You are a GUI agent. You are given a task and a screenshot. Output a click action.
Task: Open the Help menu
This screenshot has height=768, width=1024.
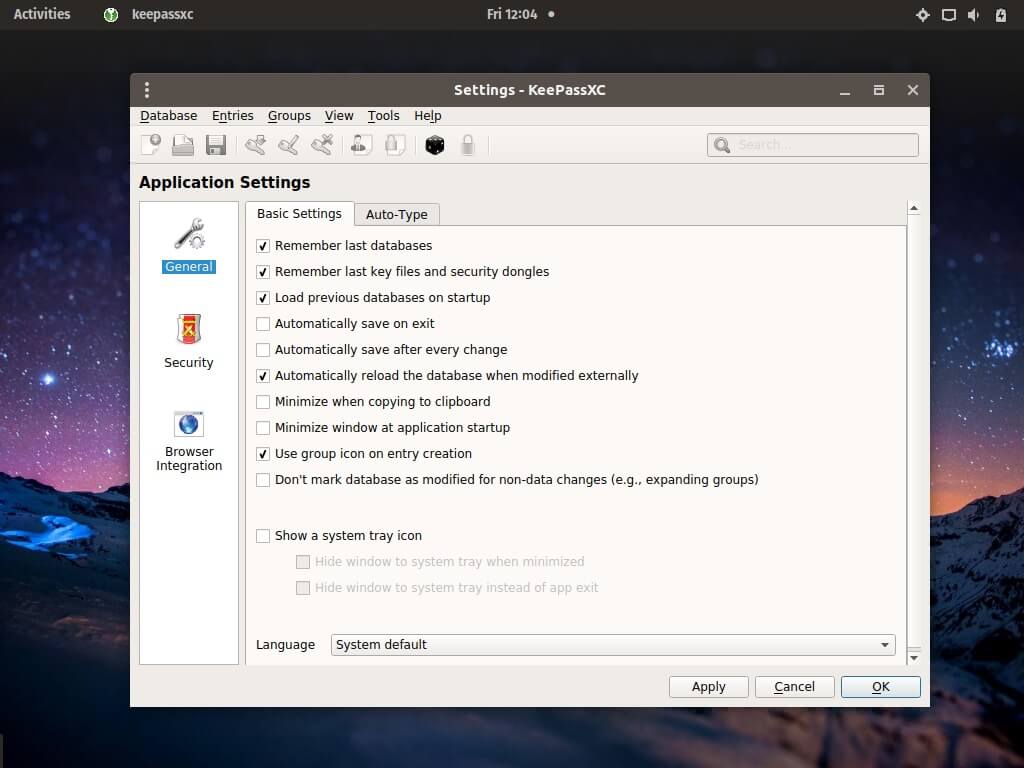pyautogui.click(x=428, y=116)
